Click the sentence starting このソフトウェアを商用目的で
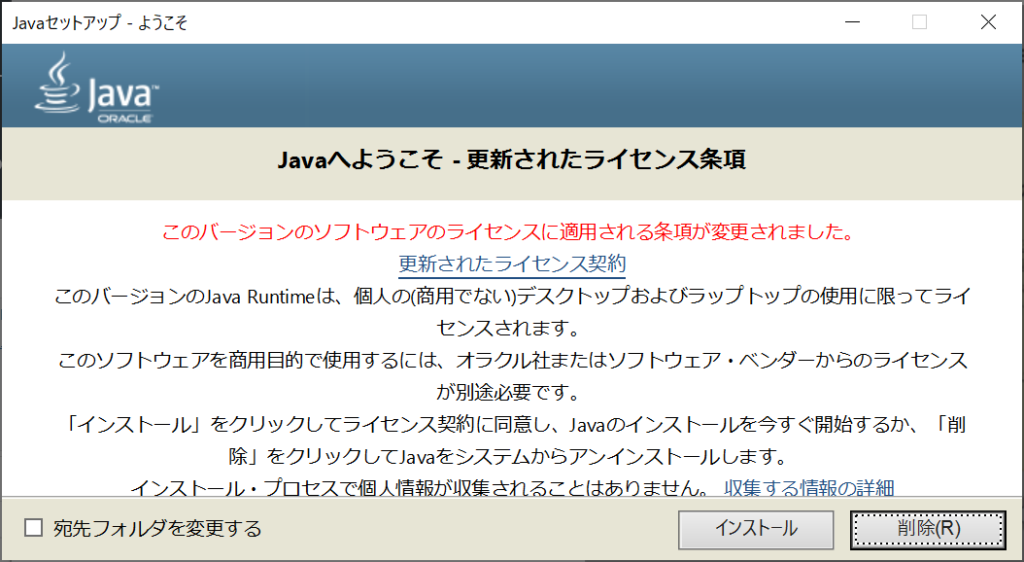 pos(512,376)
